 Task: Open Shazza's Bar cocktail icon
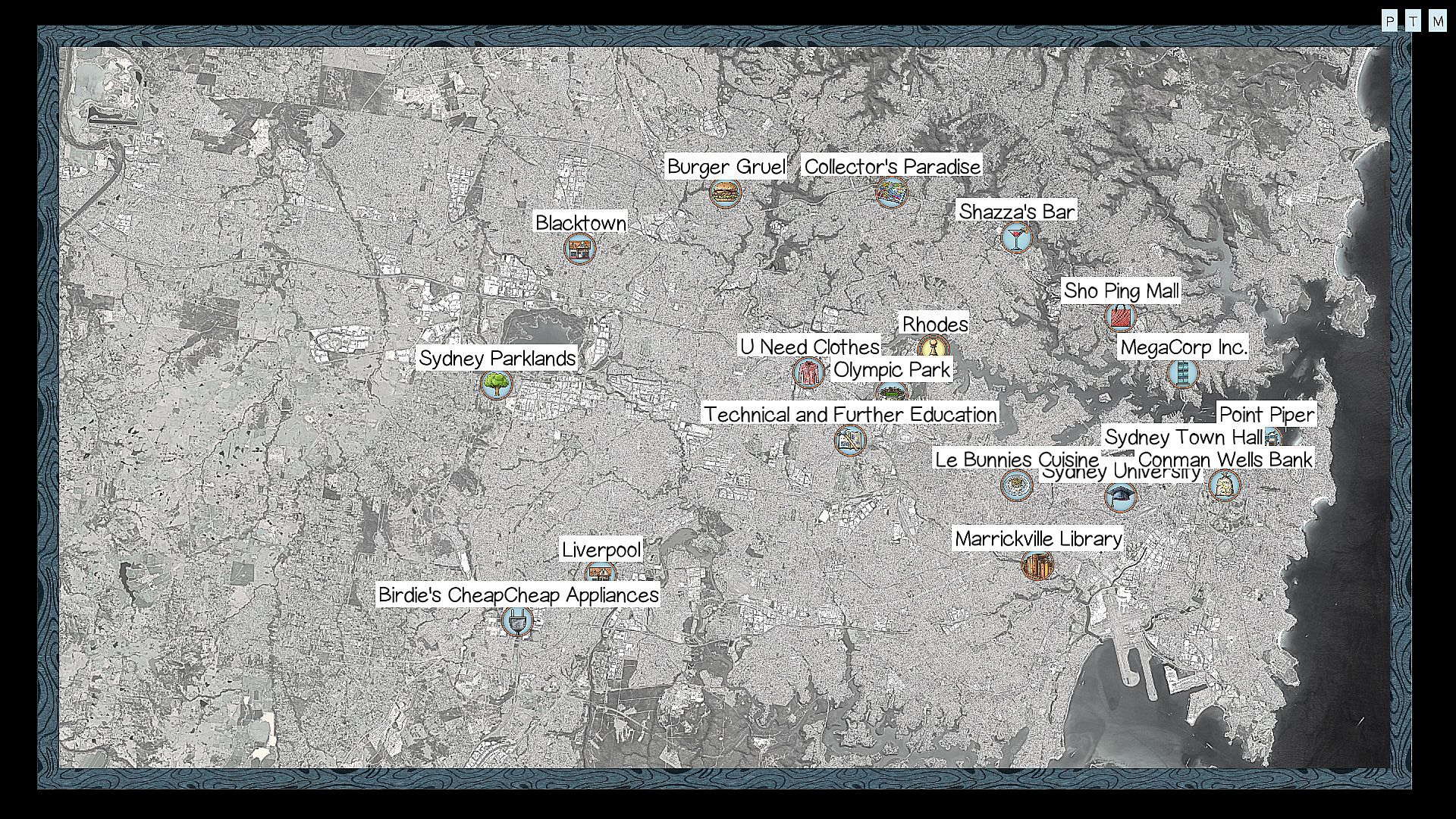point(1016,237)
